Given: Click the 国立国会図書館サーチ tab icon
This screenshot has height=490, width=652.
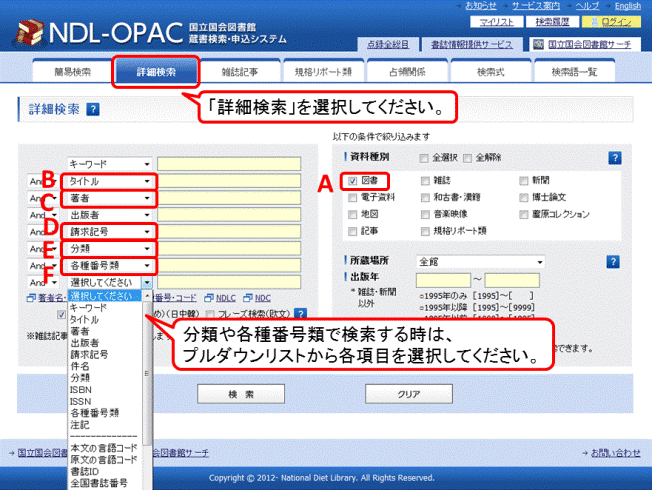Looking at the screenshot, I should tap(538, 45).
